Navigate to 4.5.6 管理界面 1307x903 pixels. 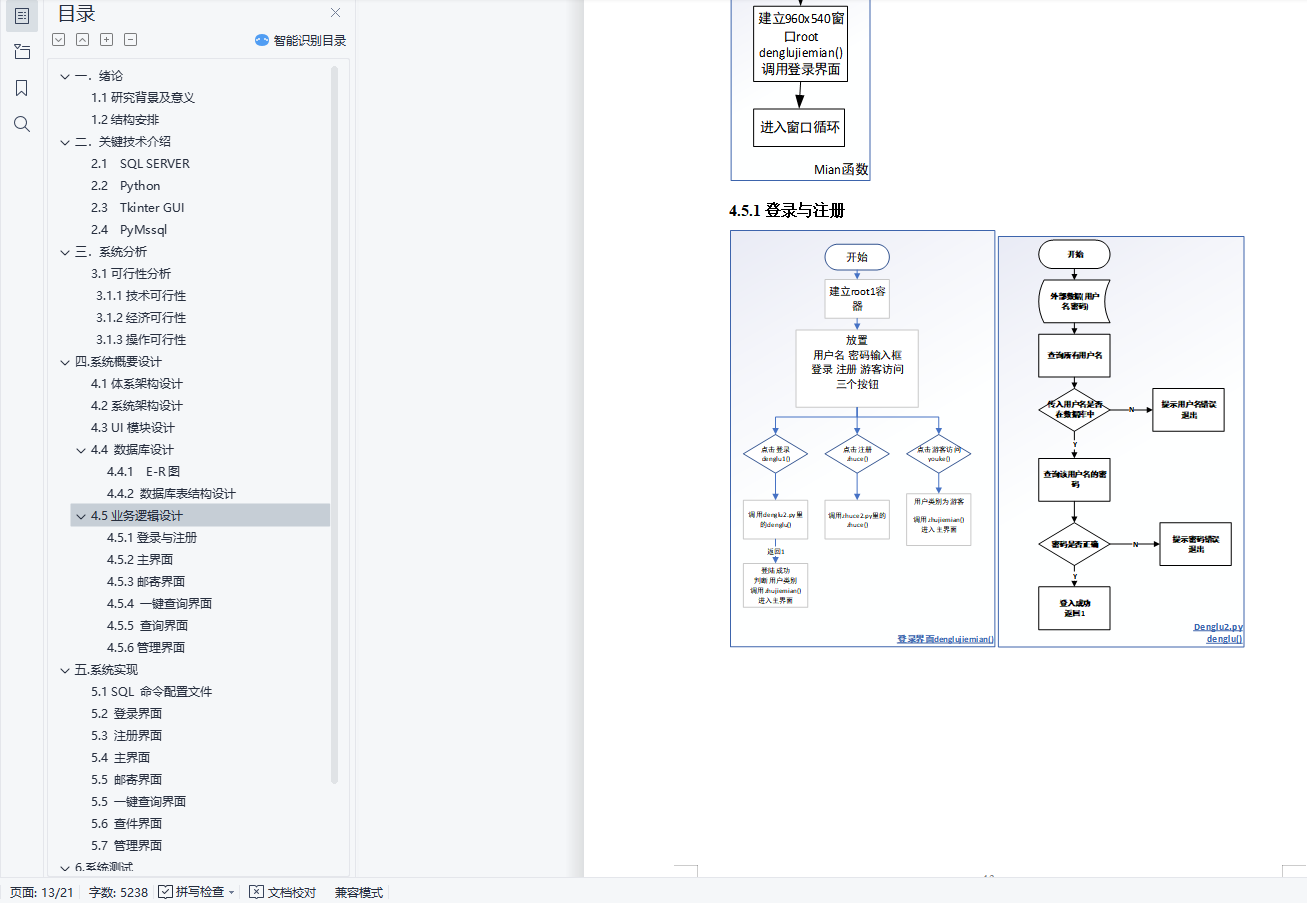coord(146,648)
